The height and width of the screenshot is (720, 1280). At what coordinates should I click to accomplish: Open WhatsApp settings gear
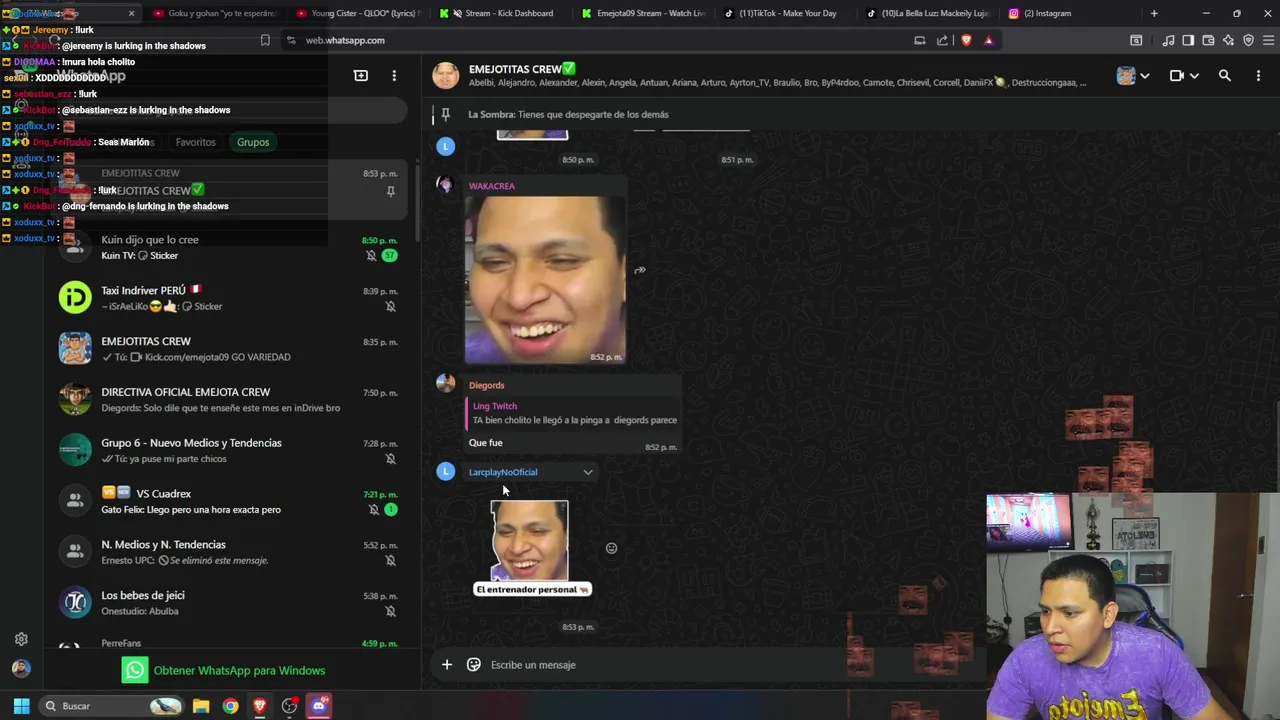pyautogui.click(x=21, y=639)
